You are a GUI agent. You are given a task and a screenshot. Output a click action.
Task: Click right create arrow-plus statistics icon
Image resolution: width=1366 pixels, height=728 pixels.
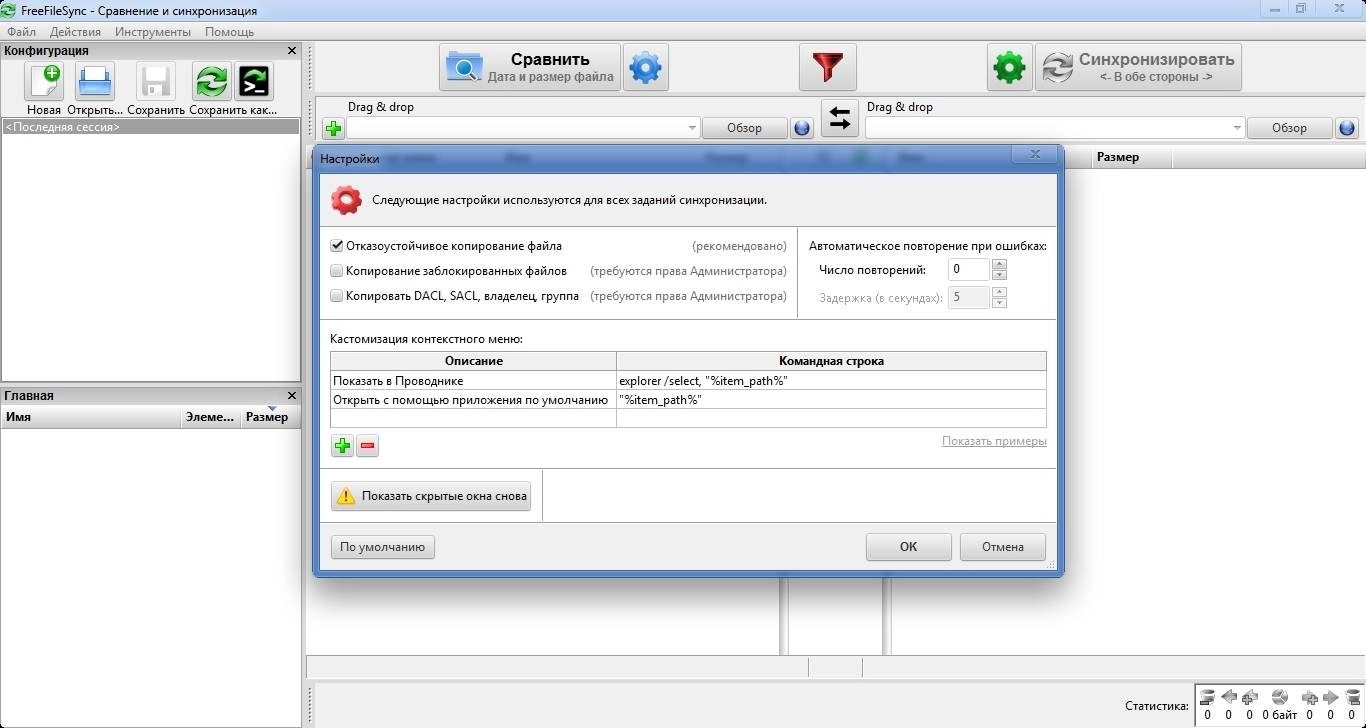(x=1309, y=697)
